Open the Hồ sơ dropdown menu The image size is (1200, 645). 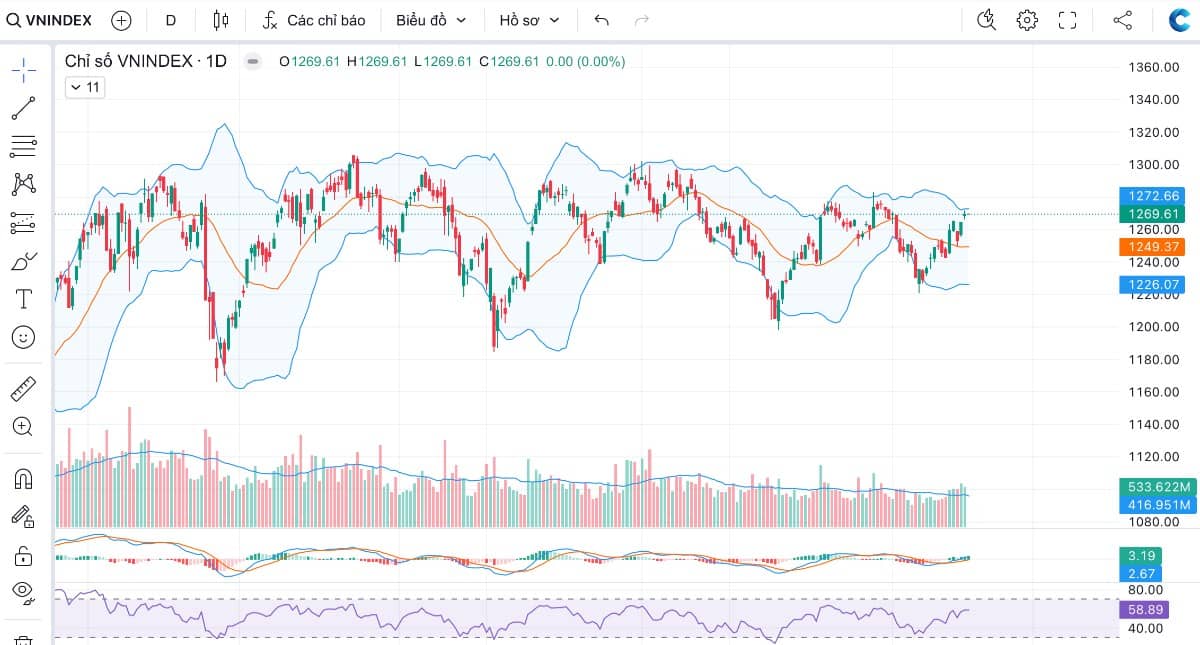pyautogui.click(x=530, y=20)
